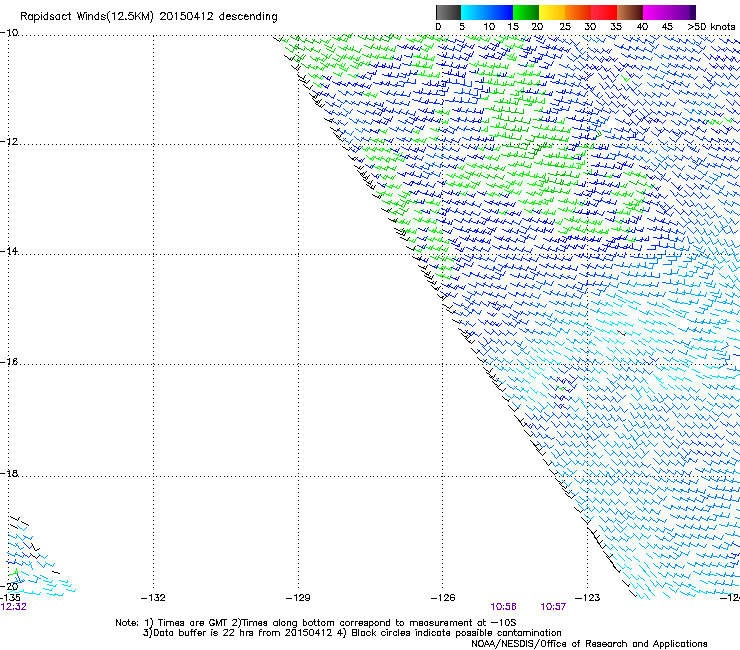Click the '35' label under the color bar
Viewport: 740px width, 650px height.
616,27
